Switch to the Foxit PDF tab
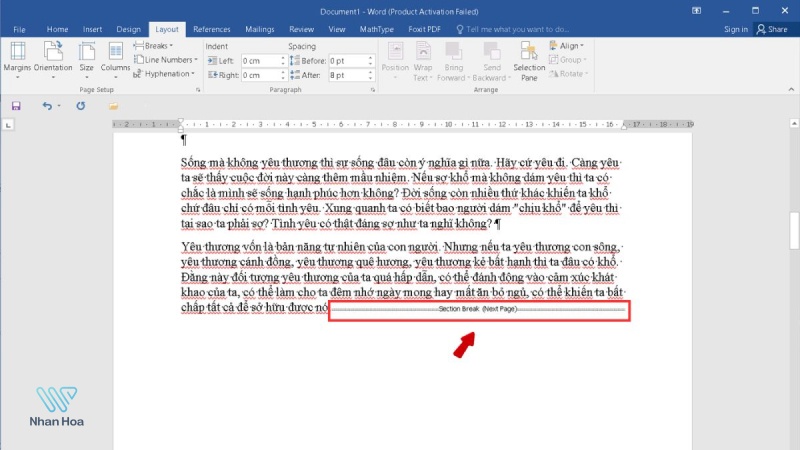This screenshot has height=450, width=800. 424,30
